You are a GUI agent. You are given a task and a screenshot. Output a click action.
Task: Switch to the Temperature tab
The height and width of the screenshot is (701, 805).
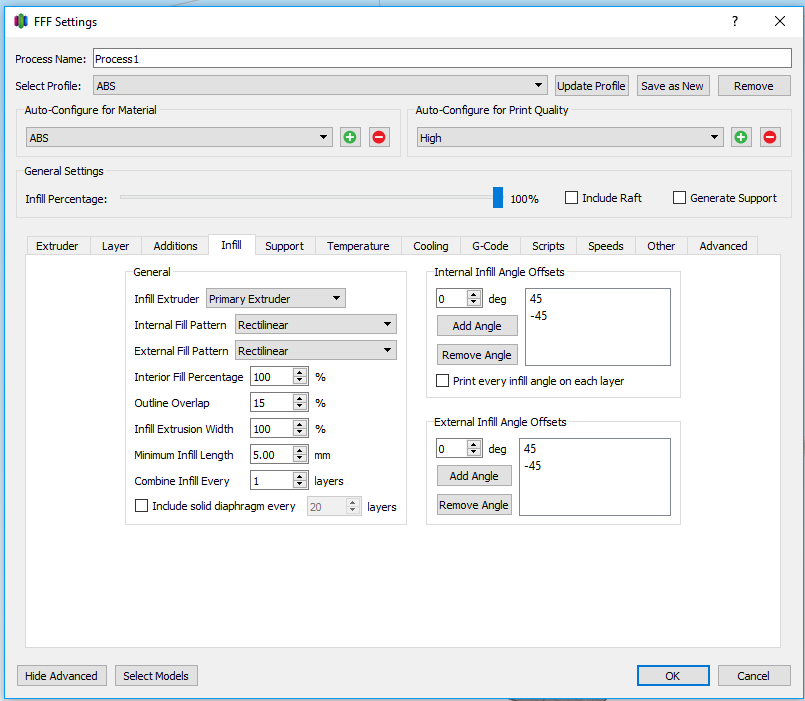pyautogui.click(x=358, y=246)
